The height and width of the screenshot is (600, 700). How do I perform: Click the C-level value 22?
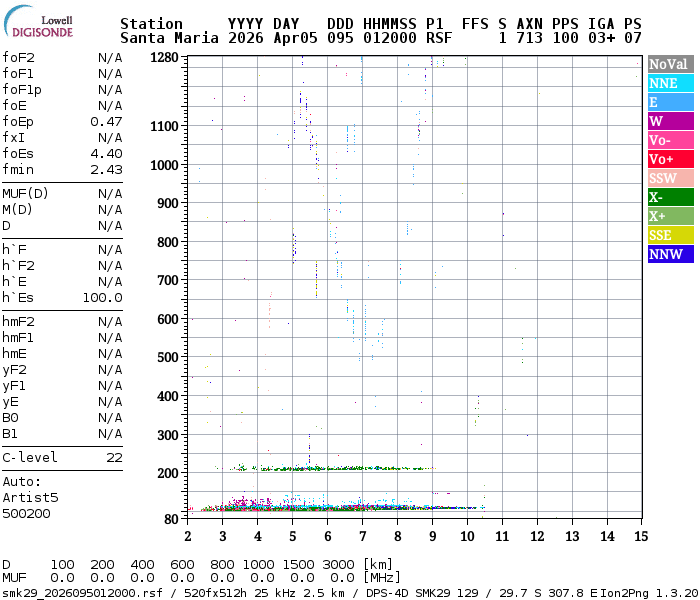pyautogui.click(x=114, y=458)
